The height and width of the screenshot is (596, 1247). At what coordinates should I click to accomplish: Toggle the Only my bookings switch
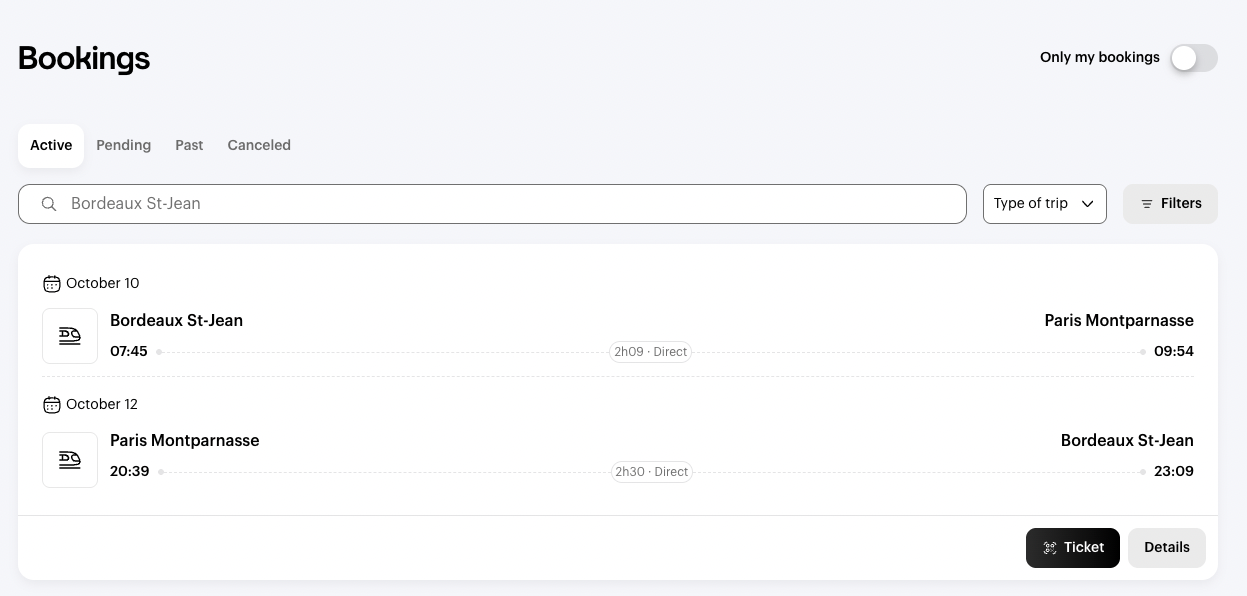click(1194, 58)
